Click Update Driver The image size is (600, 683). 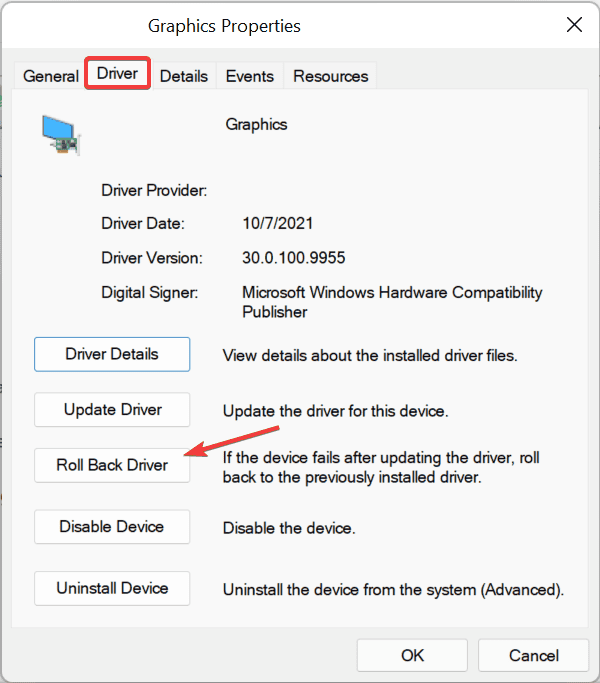(x=112, y=409)
